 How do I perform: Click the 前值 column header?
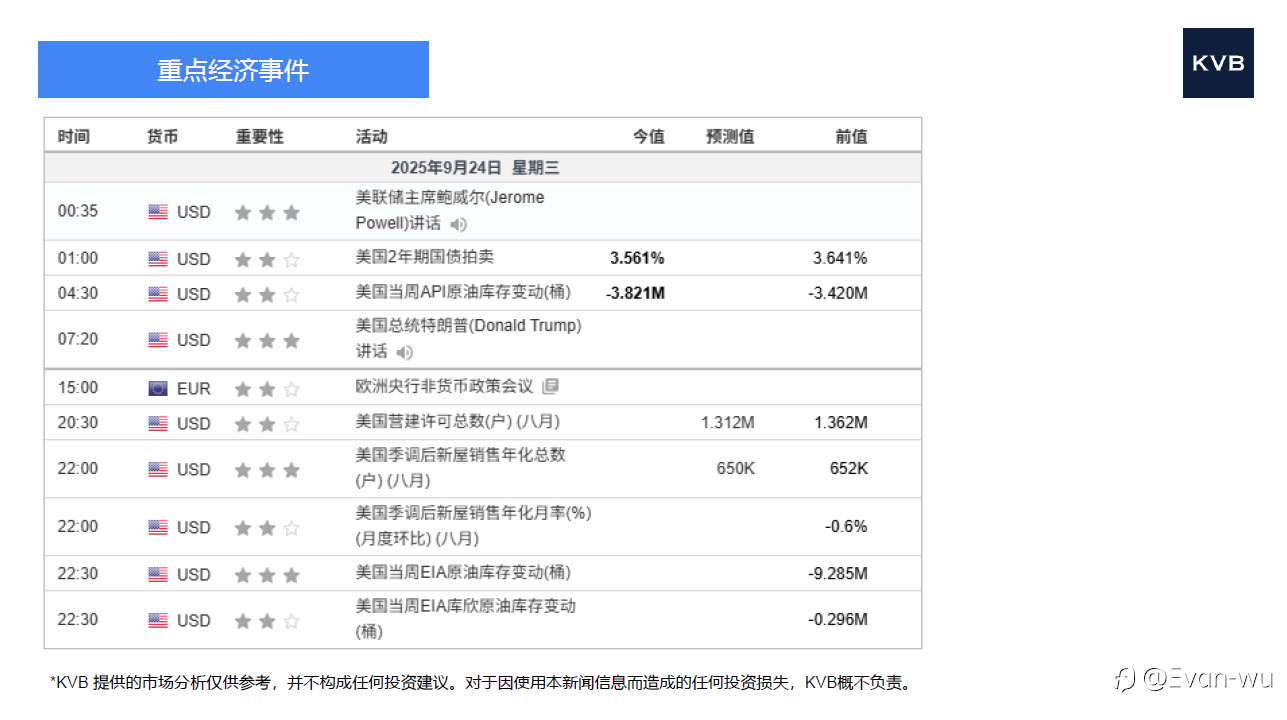(x=851, y=136)
